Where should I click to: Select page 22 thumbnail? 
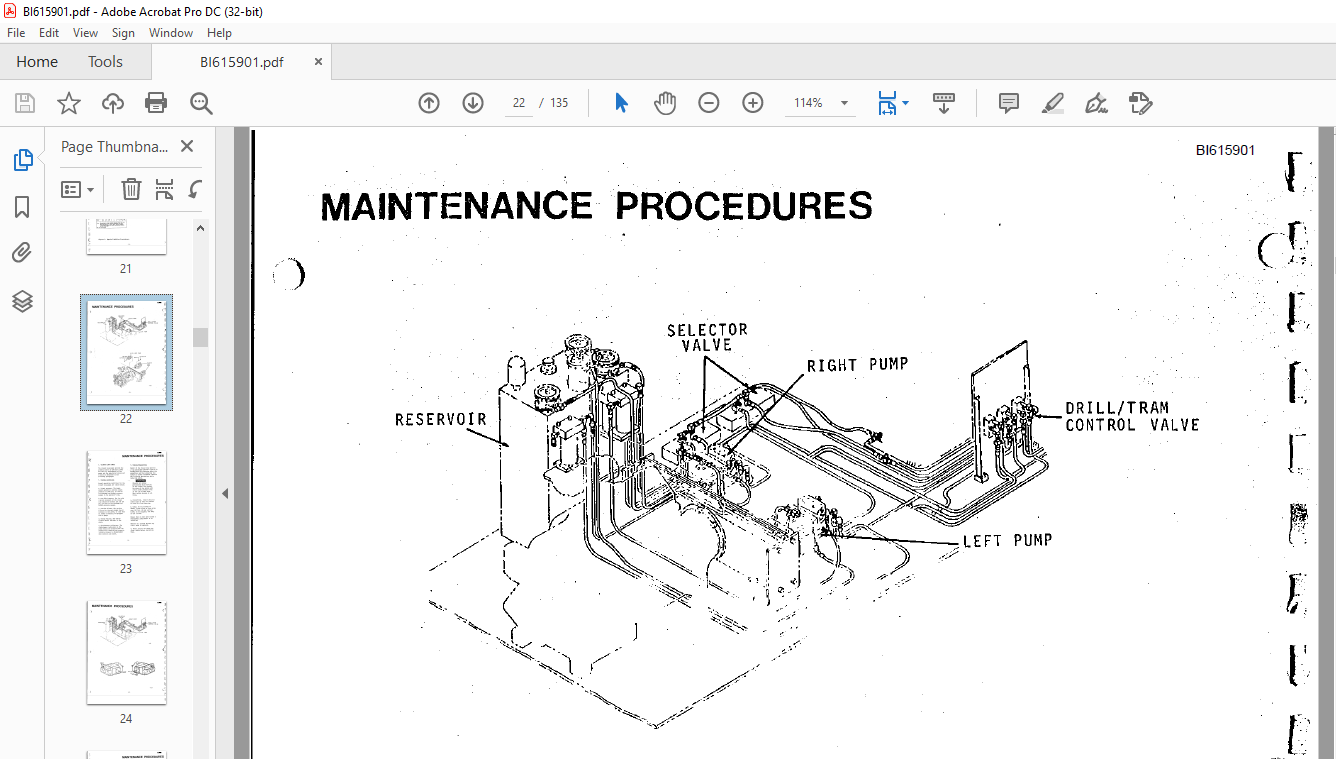(126, 352)
